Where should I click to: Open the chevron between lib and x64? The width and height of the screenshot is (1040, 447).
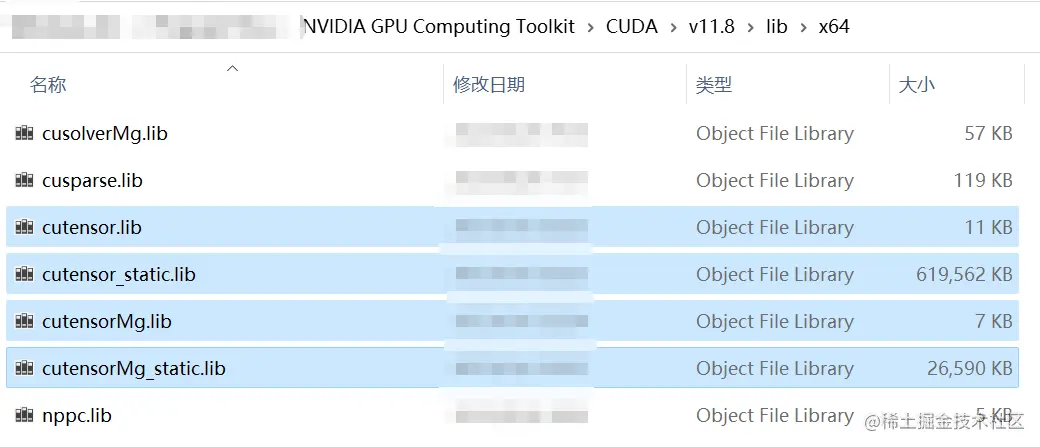point(803,27)
